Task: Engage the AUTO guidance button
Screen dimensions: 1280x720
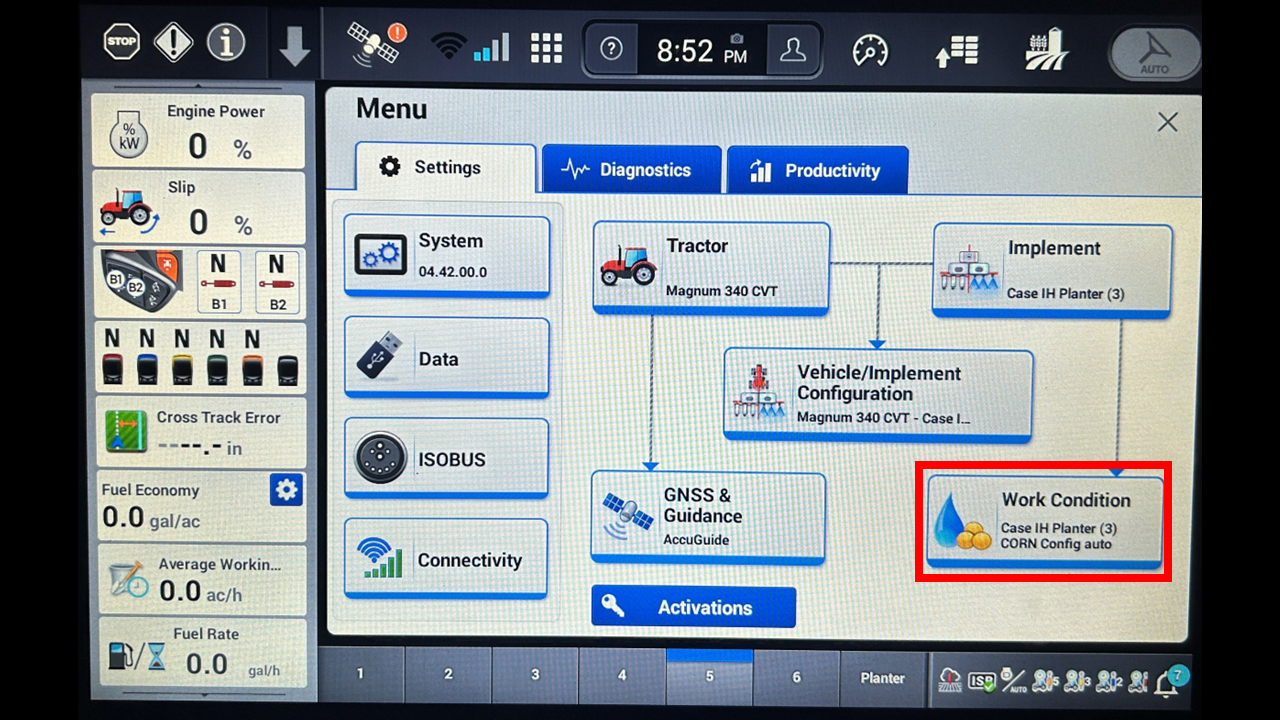Action: tap(1155, 53)
